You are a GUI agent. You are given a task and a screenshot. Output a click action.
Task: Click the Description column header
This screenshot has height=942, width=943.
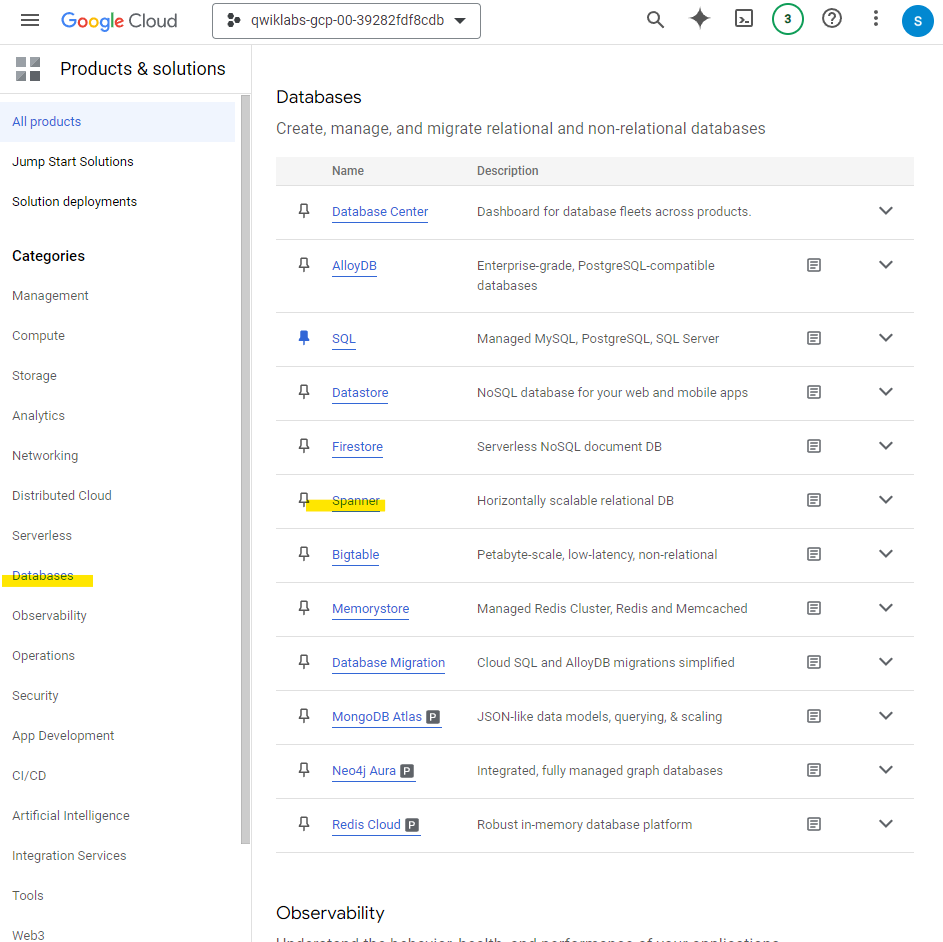point(508,171)
